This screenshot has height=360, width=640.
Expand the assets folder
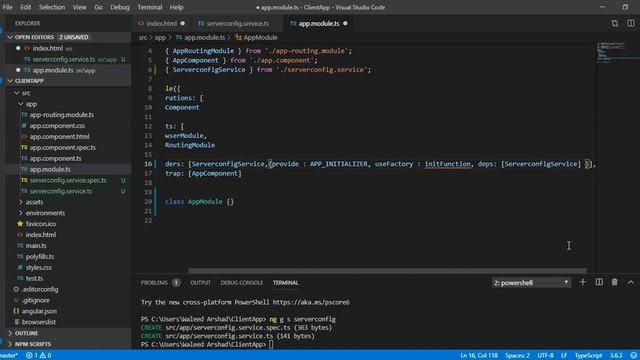[x=34, y=202]
